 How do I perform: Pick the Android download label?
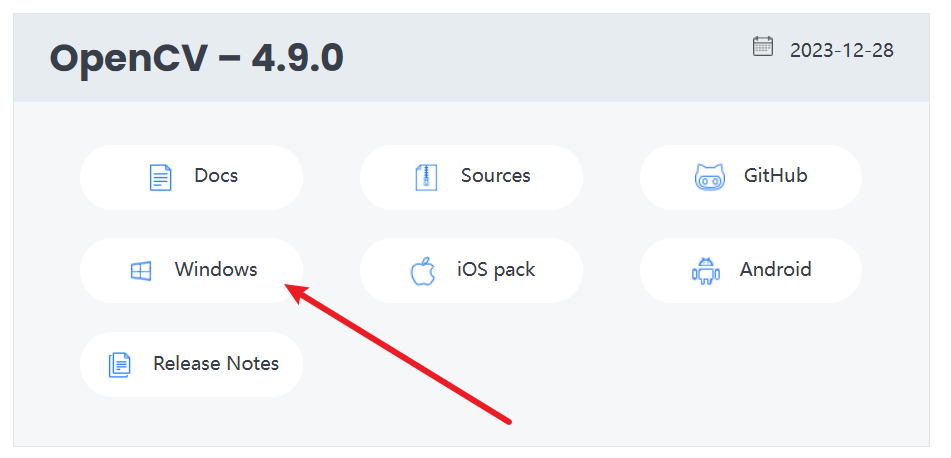(x=775, y=270)
